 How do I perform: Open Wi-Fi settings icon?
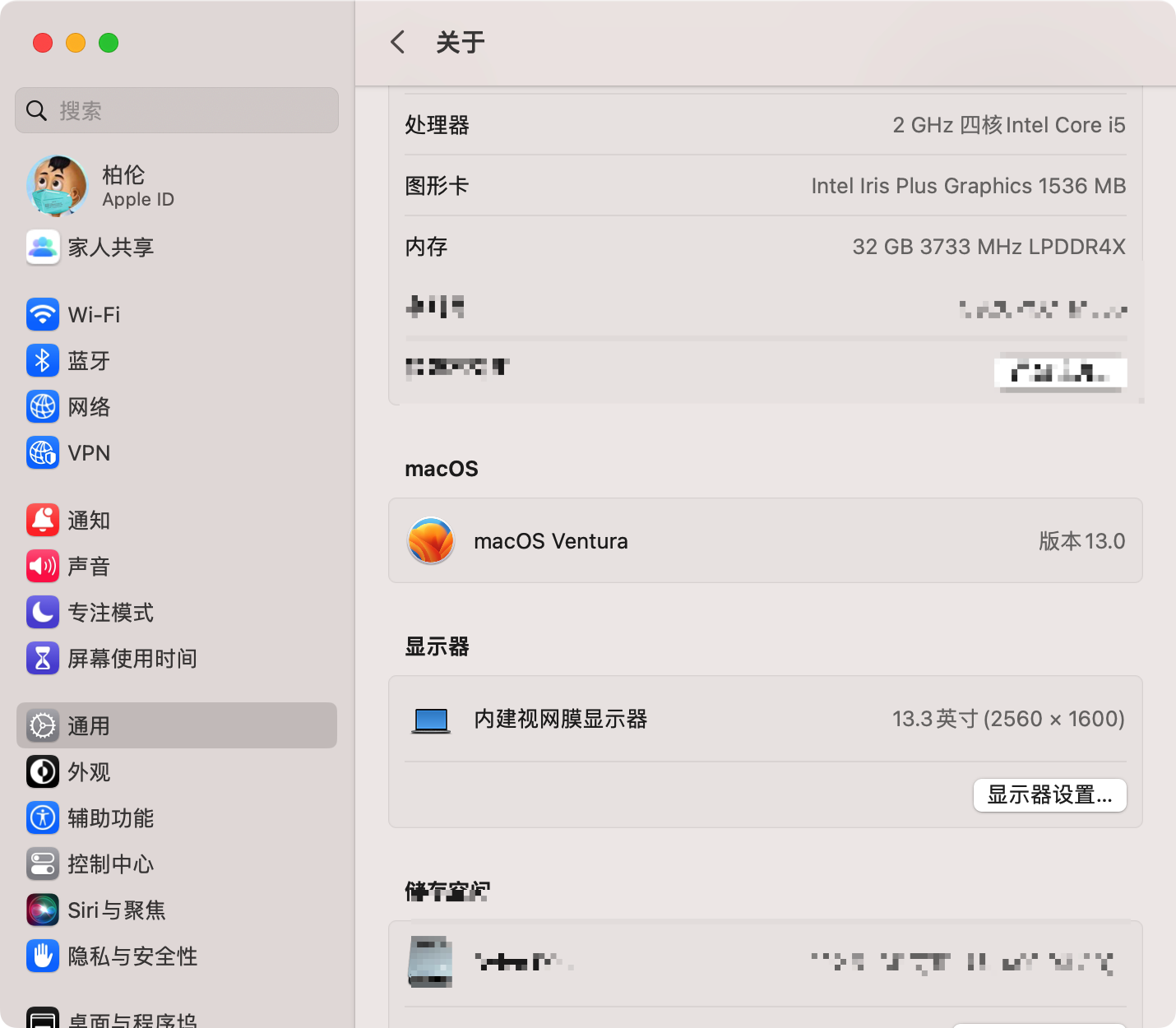[43, 314]
